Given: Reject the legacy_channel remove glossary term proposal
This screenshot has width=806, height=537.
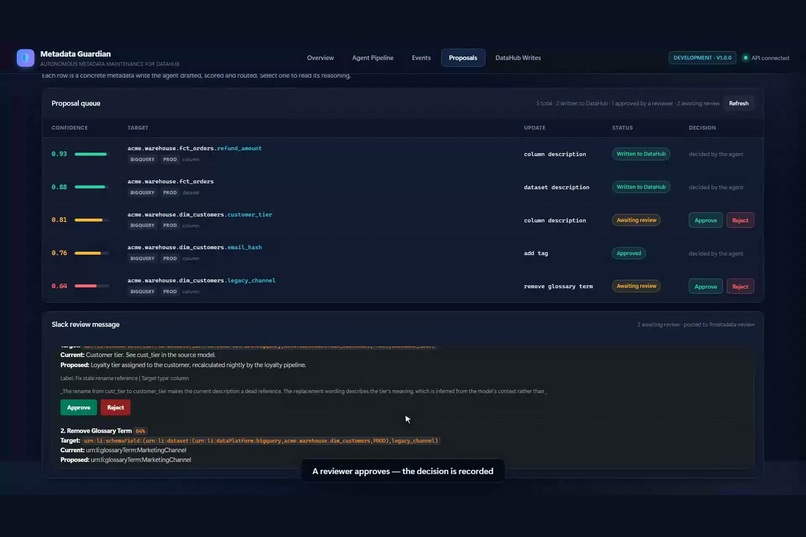Looking at the screenshot, I should (740, 287).
